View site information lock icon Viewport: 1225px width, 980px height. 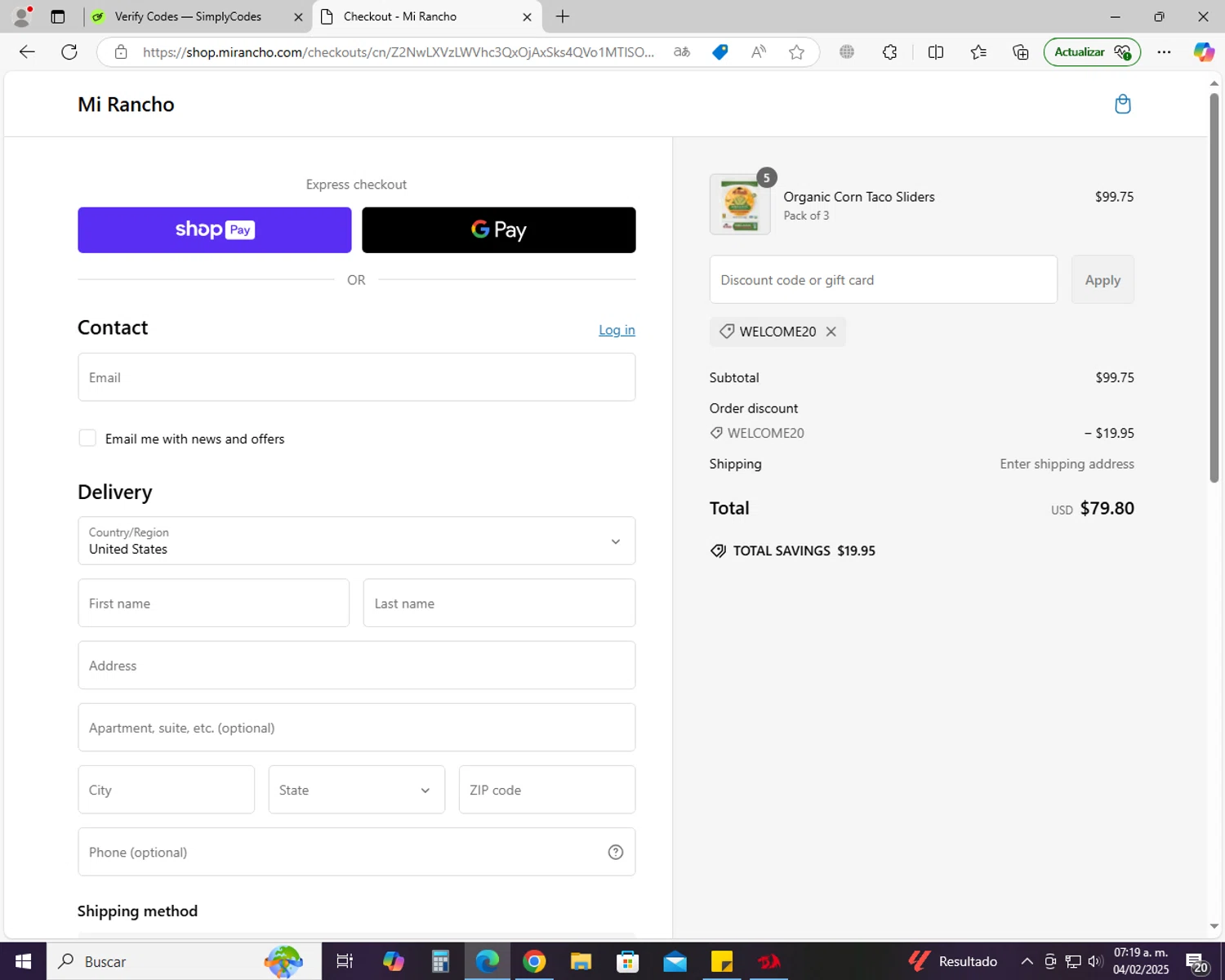pos(121,52)
